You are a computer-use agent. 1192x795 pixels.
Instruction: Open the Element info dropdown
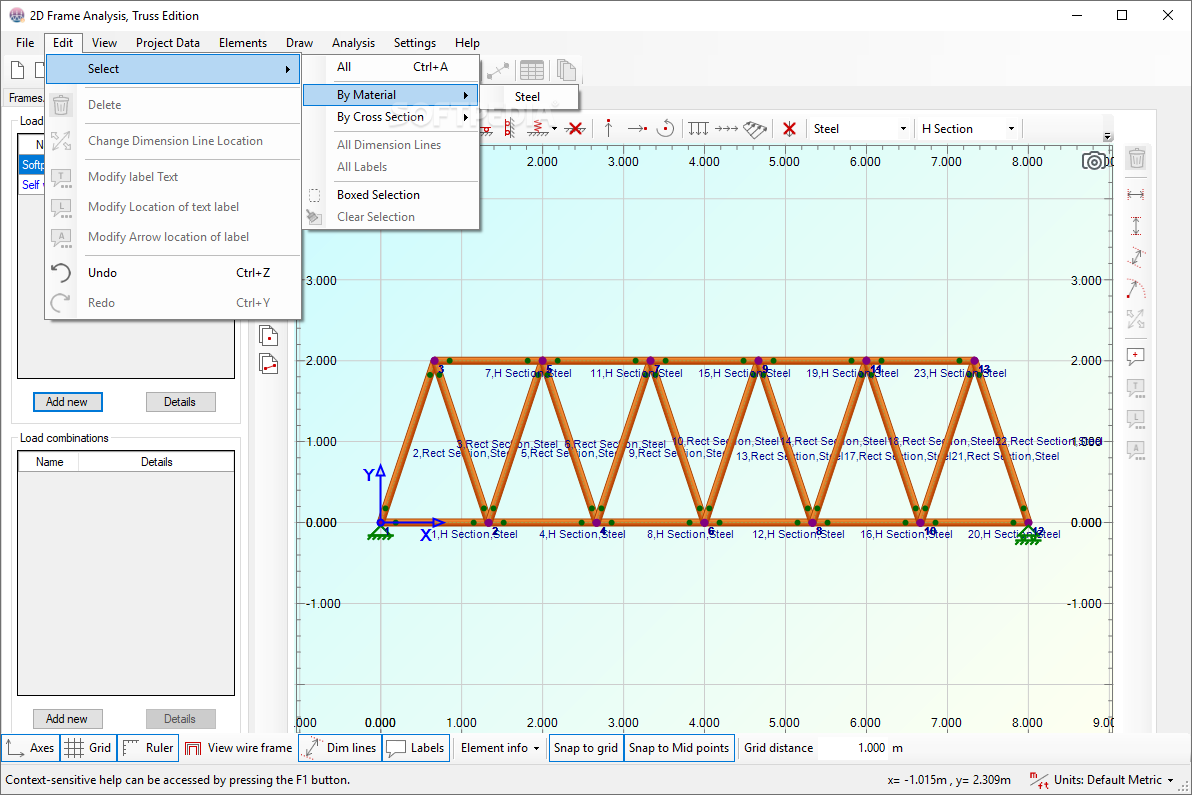(x=499, y=748)
